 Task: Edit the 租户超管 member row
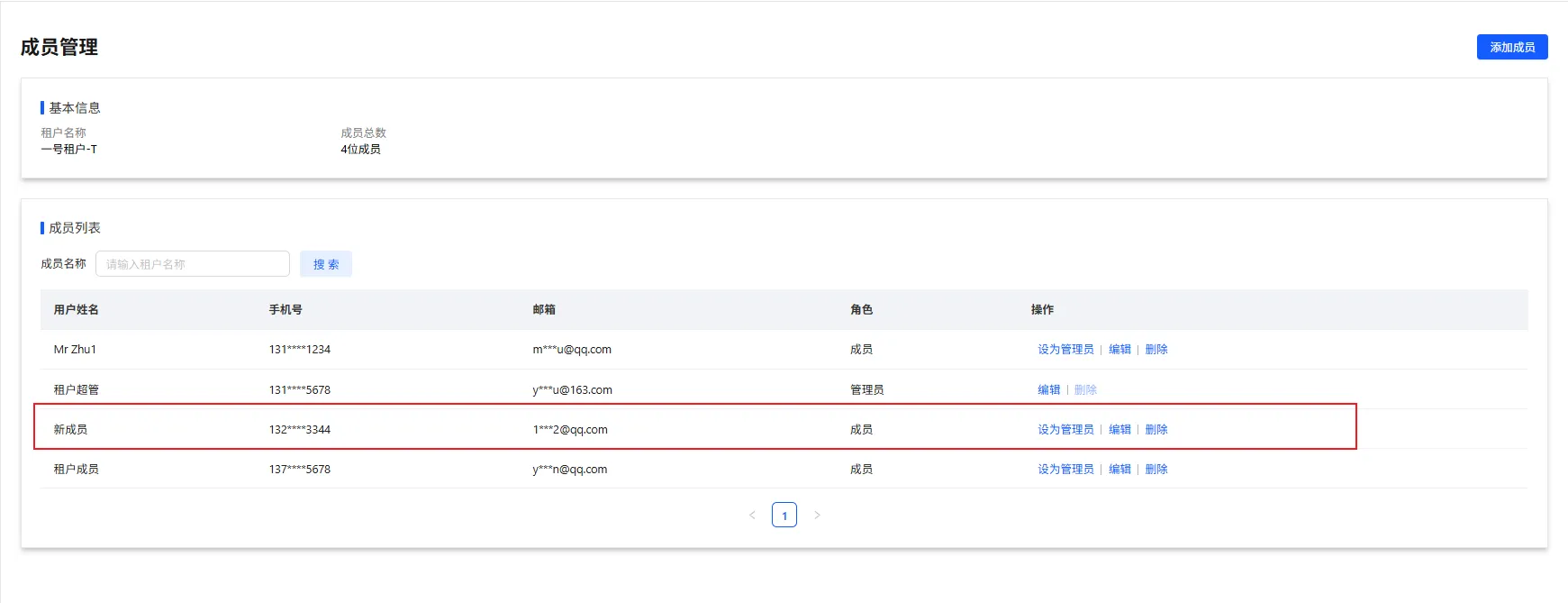click(1049, 390)
